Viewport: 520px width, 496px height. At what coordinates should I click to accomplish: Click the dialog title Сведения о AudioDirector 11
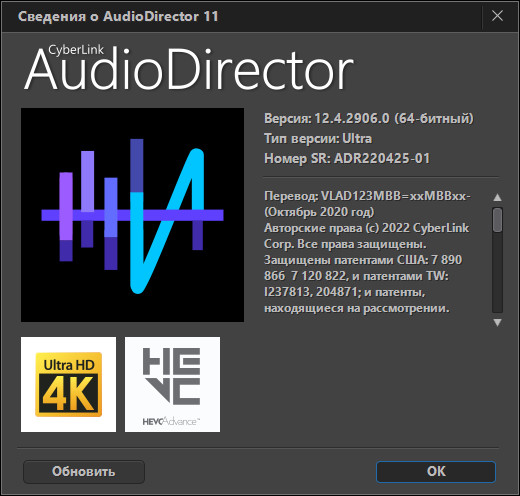(118, 16)
